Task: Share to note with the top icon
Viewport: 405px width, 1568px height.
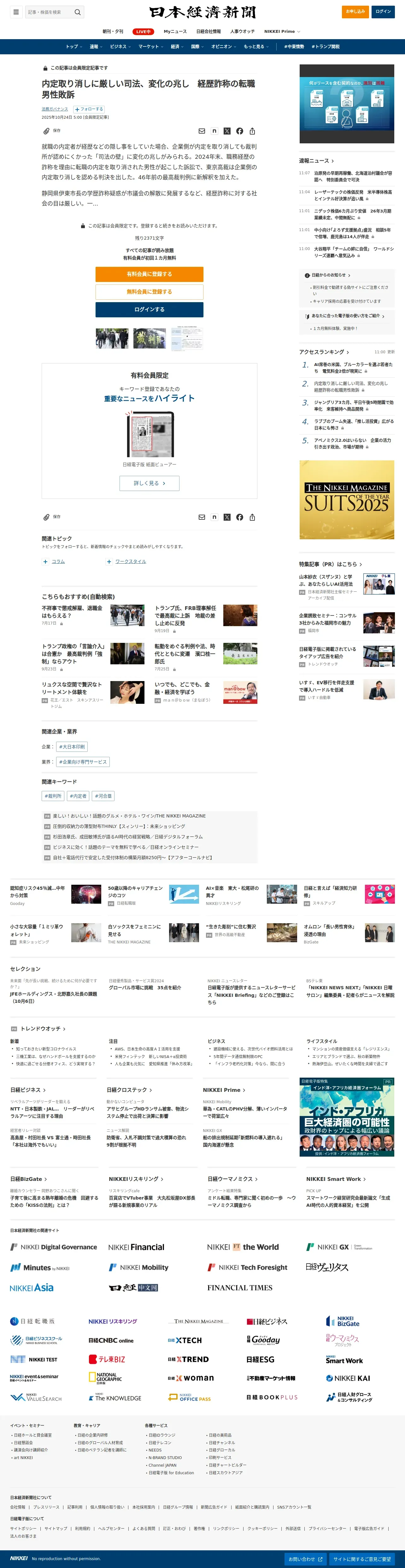Action: tap(214, 131)
